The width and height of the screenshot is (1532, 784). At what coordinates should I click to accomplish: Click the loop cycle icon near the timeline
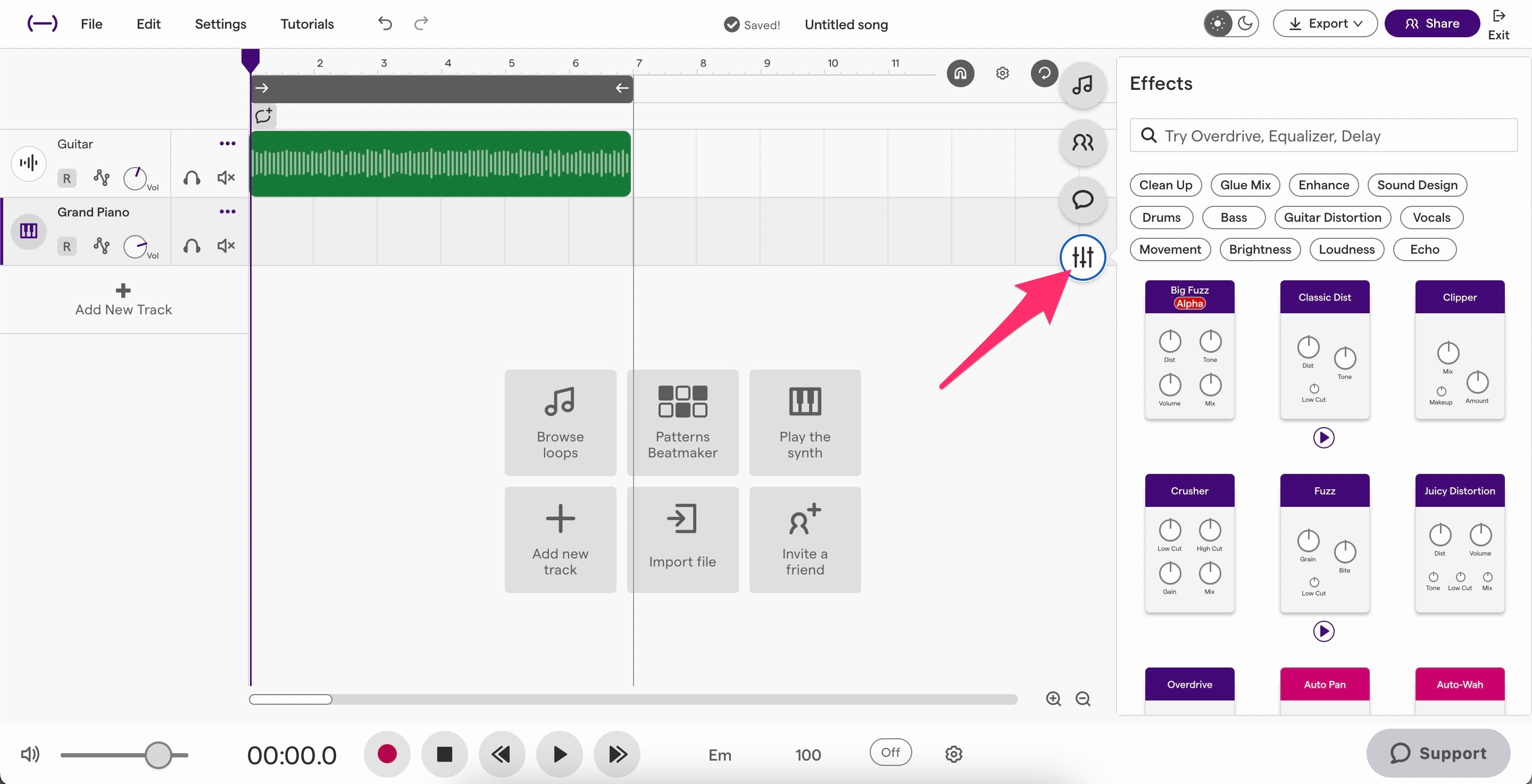pos(1044,72)
